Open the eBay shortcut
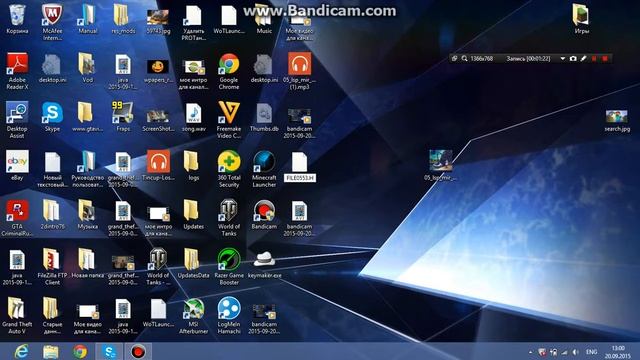Screen dimensions: 640x360 coord(17,166)
